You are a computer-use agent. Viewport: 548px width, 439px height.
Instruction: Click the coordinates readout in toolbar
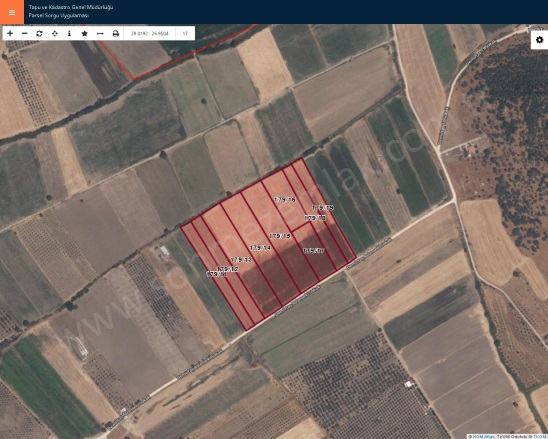(150, 34)
